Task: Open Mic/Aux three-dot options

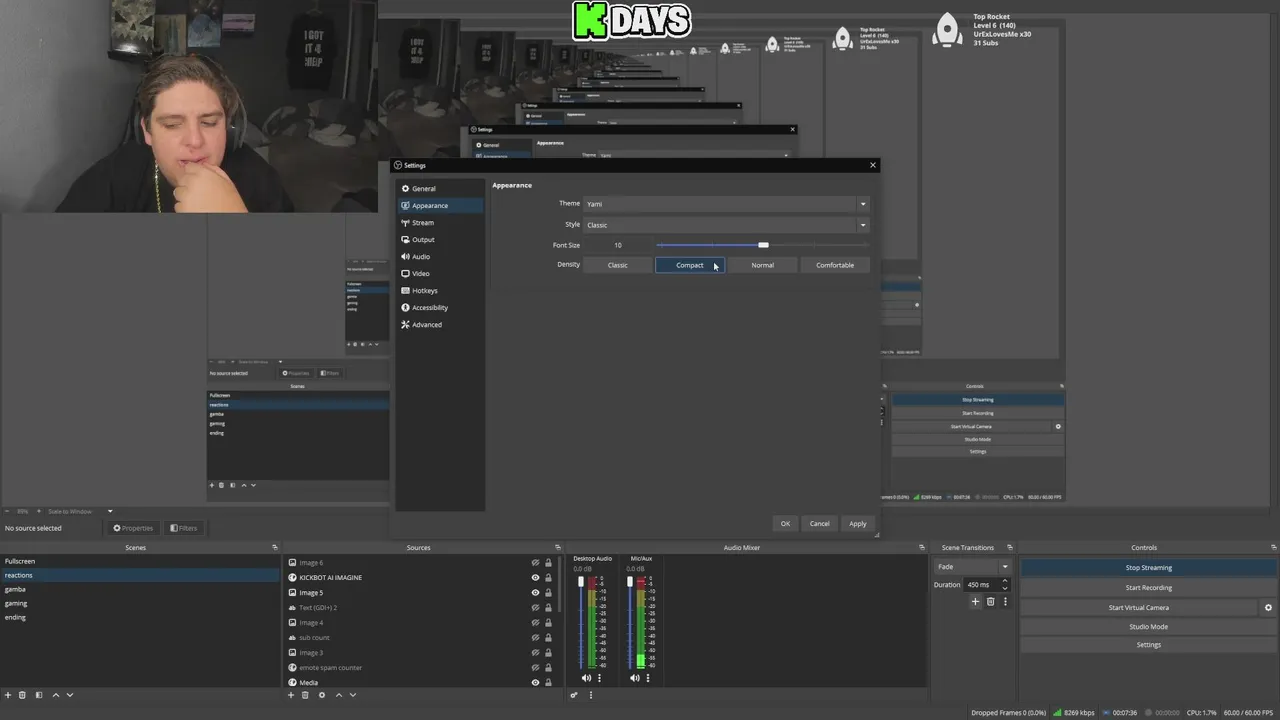Action: [x=648, y=678]
